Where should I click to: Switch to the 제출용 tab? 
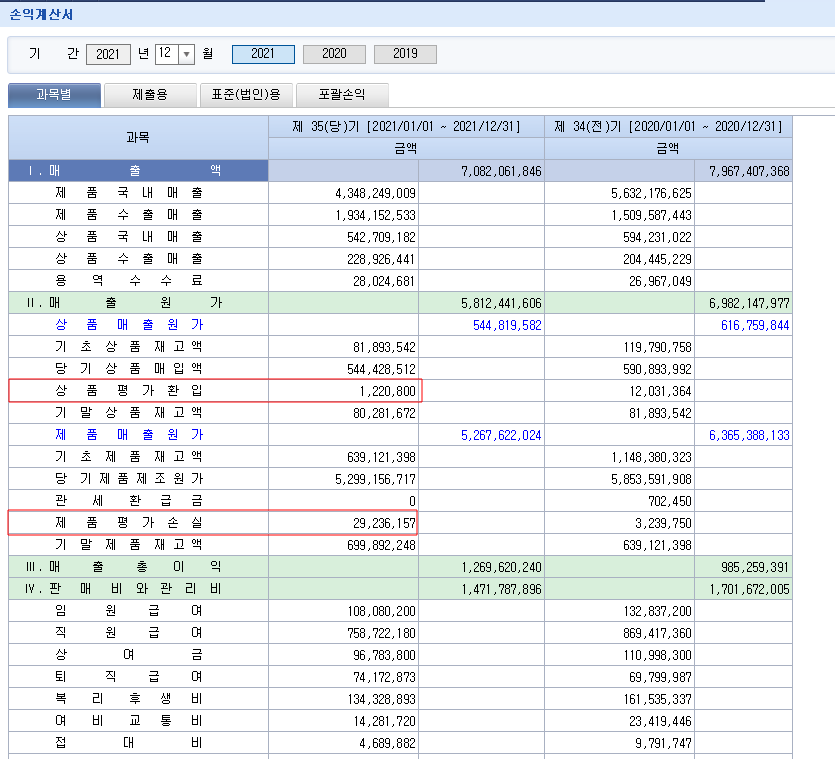coord(149,95)
